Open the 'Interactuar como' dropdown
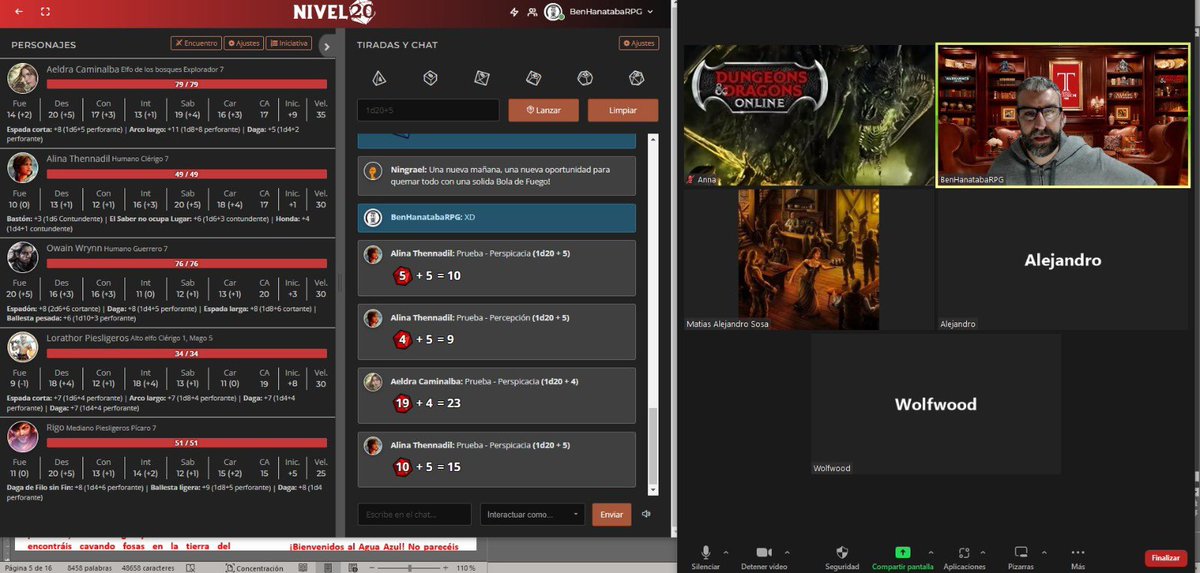 click(532, 514)
